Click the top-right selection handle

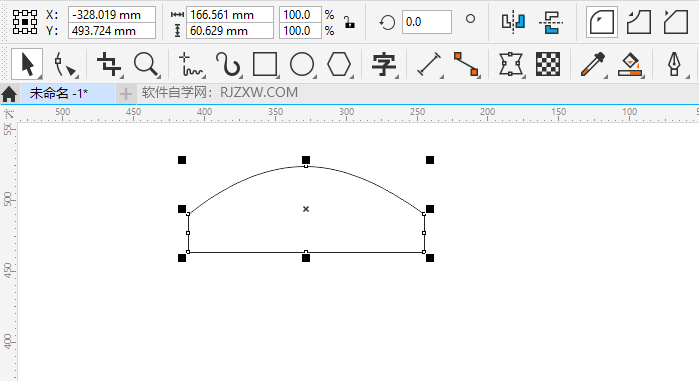pyautogui.click(x=430, y=160)
